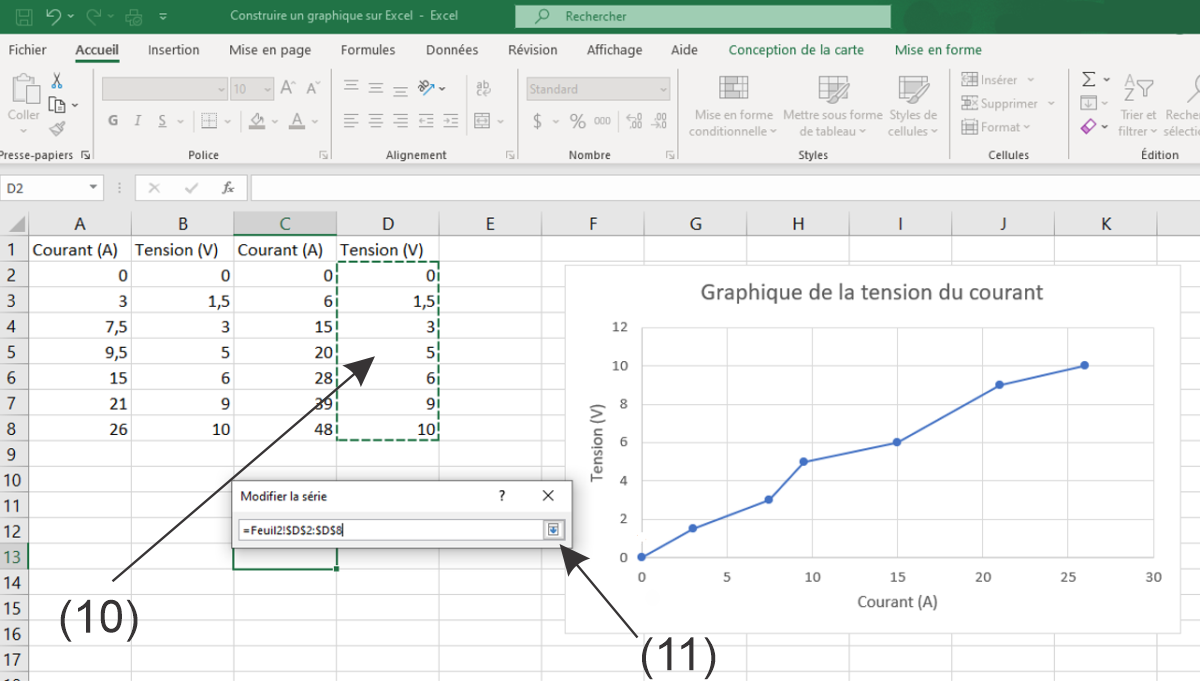The height and width of the screenshot is (681, 1200).
Task: Toggle Italic (I) formatting
Action: [137, 121]
